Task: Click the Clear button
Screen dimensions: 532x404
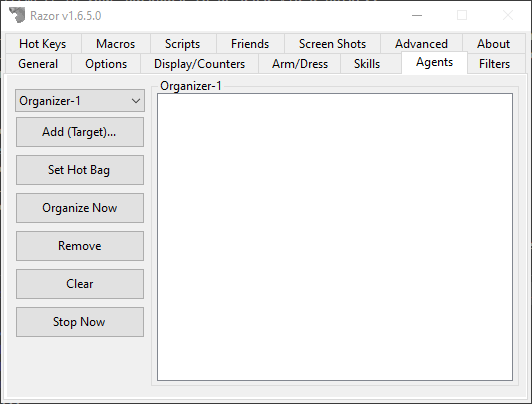Action: [80, 284]
